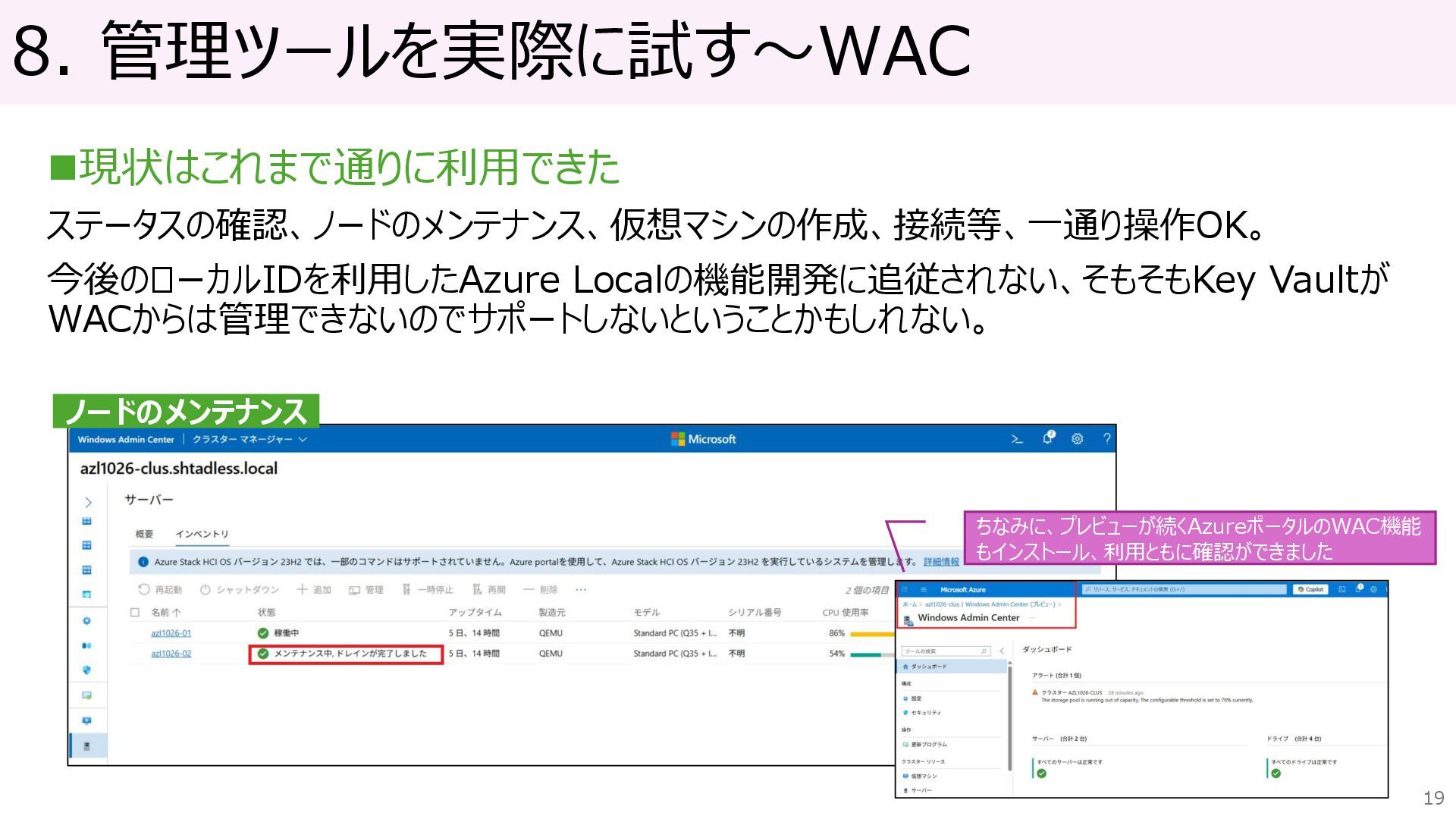Select the インベントリ tab
The height and width of the screenshot is (819, 1456).
pos(202,534)
